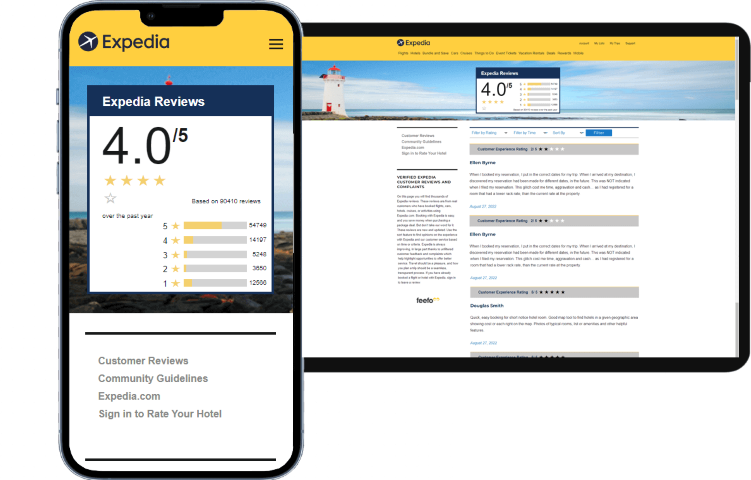The height and width of the screenshot is (480, 751).
Task: Click the star beside 3 in phone breakdown
Action: [x=175, y=254]
